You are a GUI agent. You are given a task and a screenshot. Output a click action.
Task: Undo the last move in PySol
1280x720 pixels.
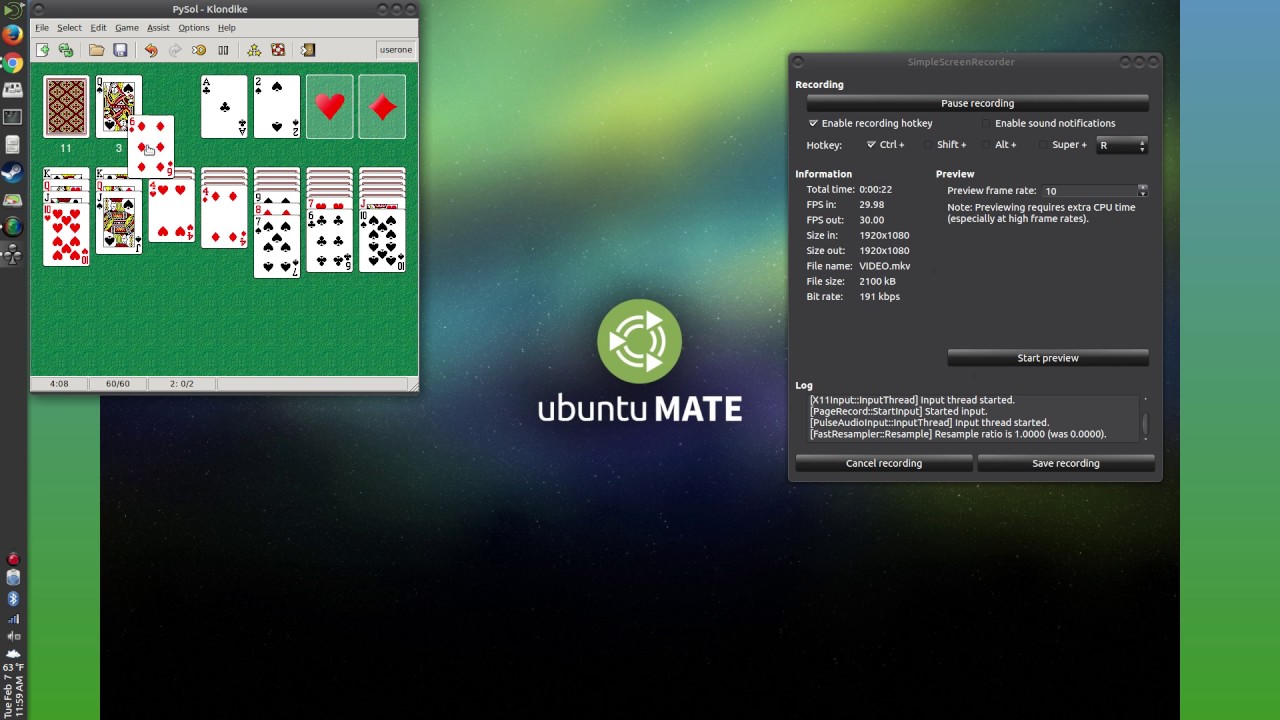pos(151,50)
